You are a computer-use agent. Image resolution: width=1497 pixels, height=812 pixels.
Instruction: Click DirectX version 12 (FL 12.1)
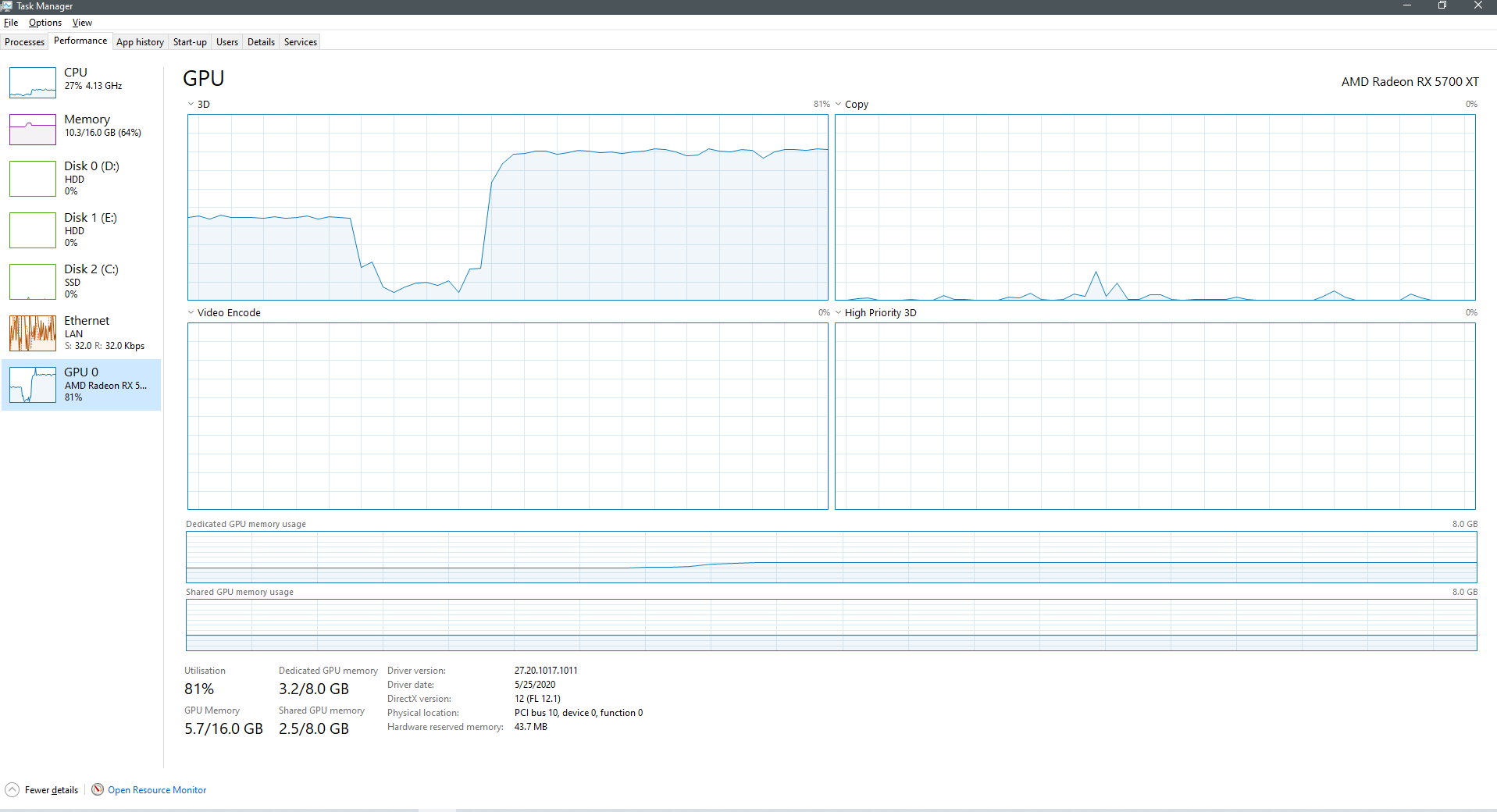tap(537, 699)
